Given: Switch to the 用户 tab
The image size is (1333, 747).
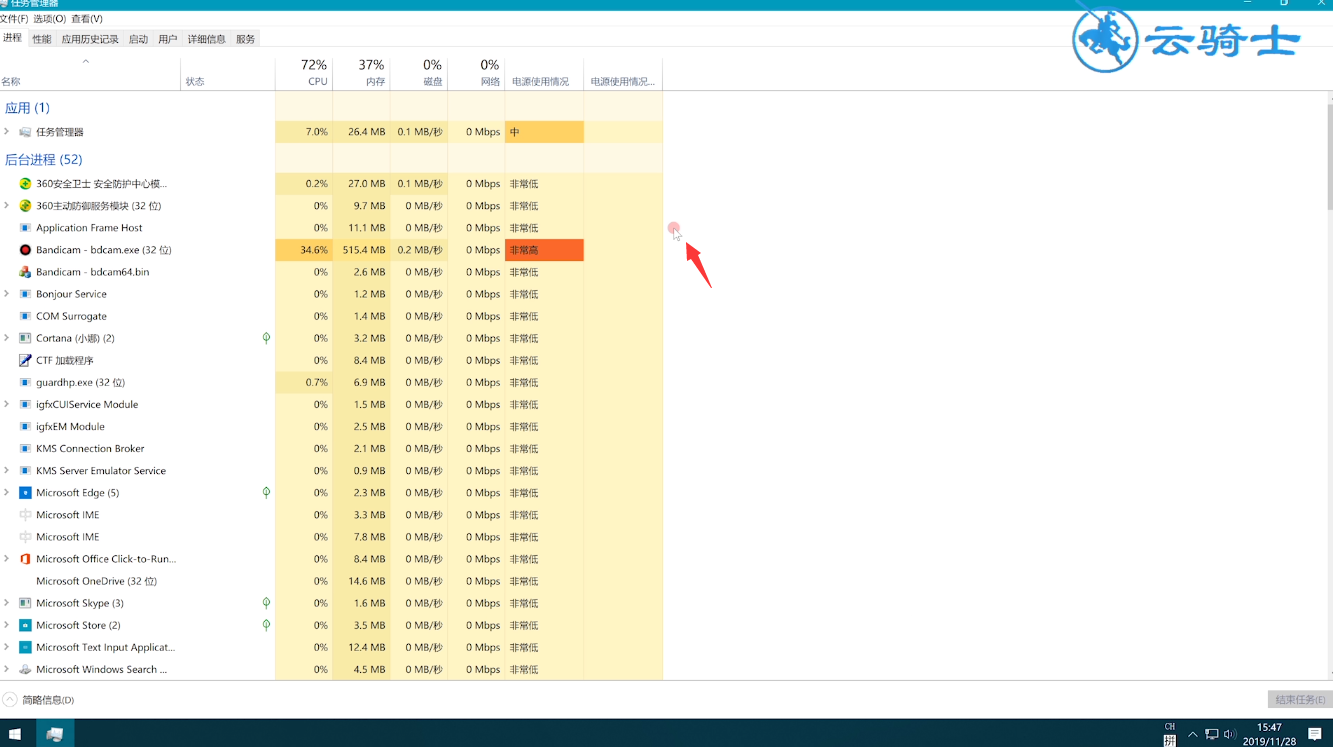Looking at the screenshot, I should (168, 39).
